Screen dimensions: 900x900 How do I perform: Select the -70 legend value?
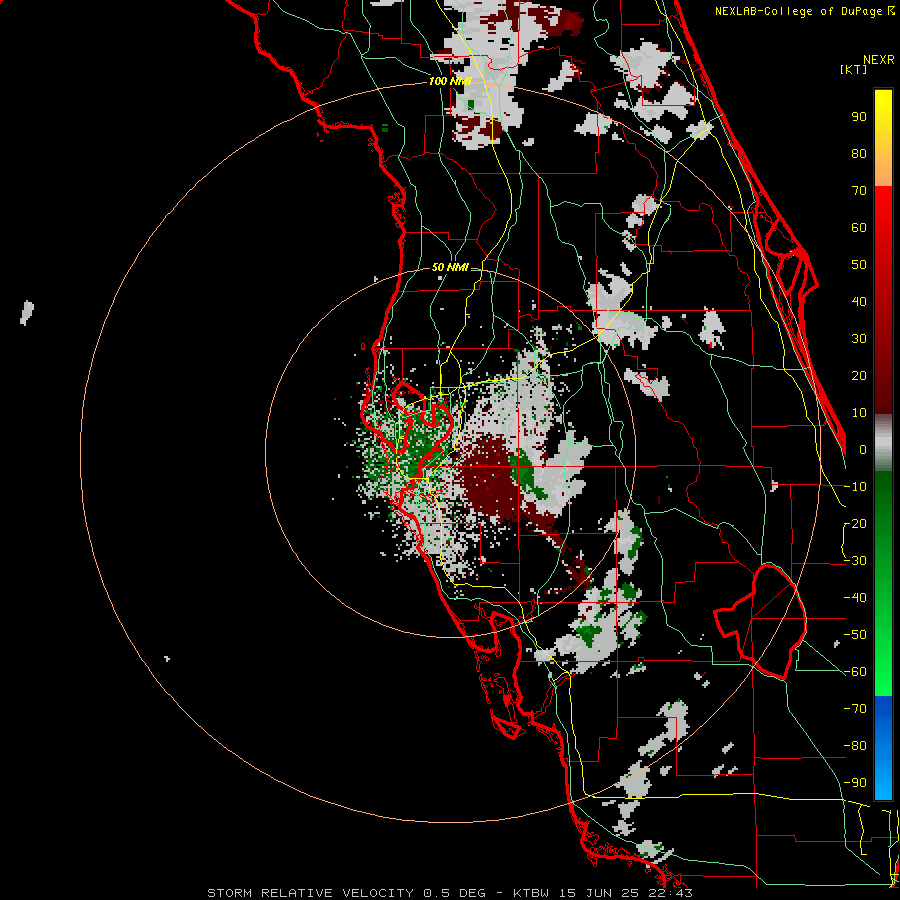point(855,709)
